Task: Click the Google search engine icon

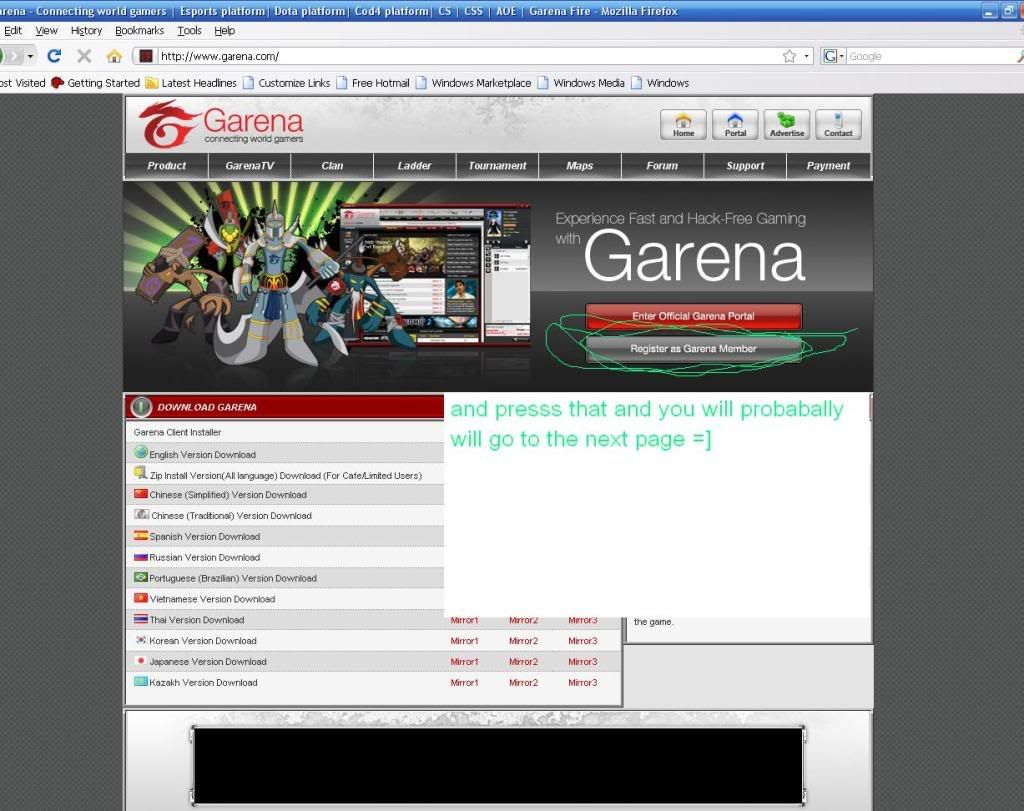Action: point(830,56)
